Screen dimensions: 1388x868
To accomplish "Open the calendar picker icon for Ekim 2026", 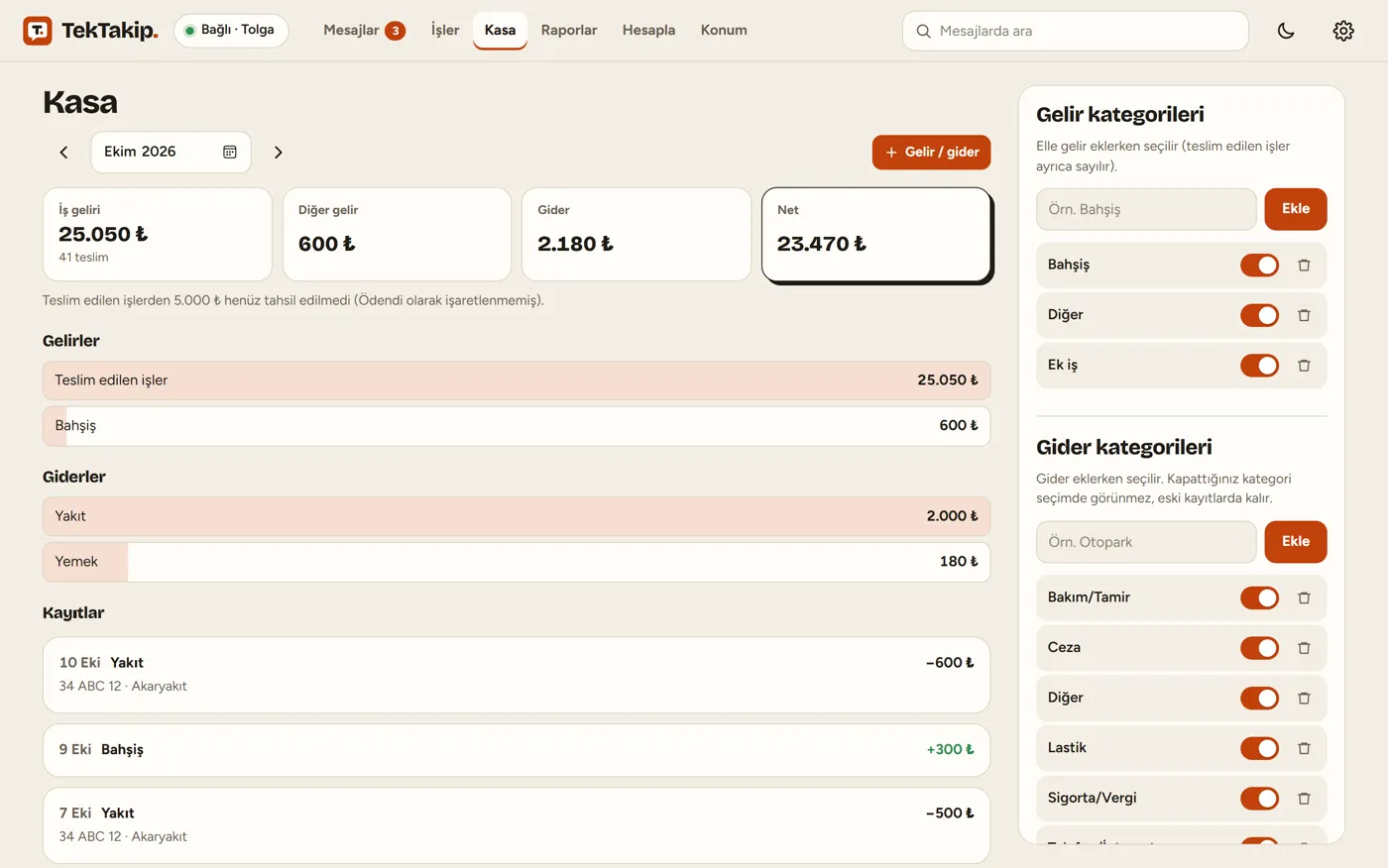I will pos(230,152).
